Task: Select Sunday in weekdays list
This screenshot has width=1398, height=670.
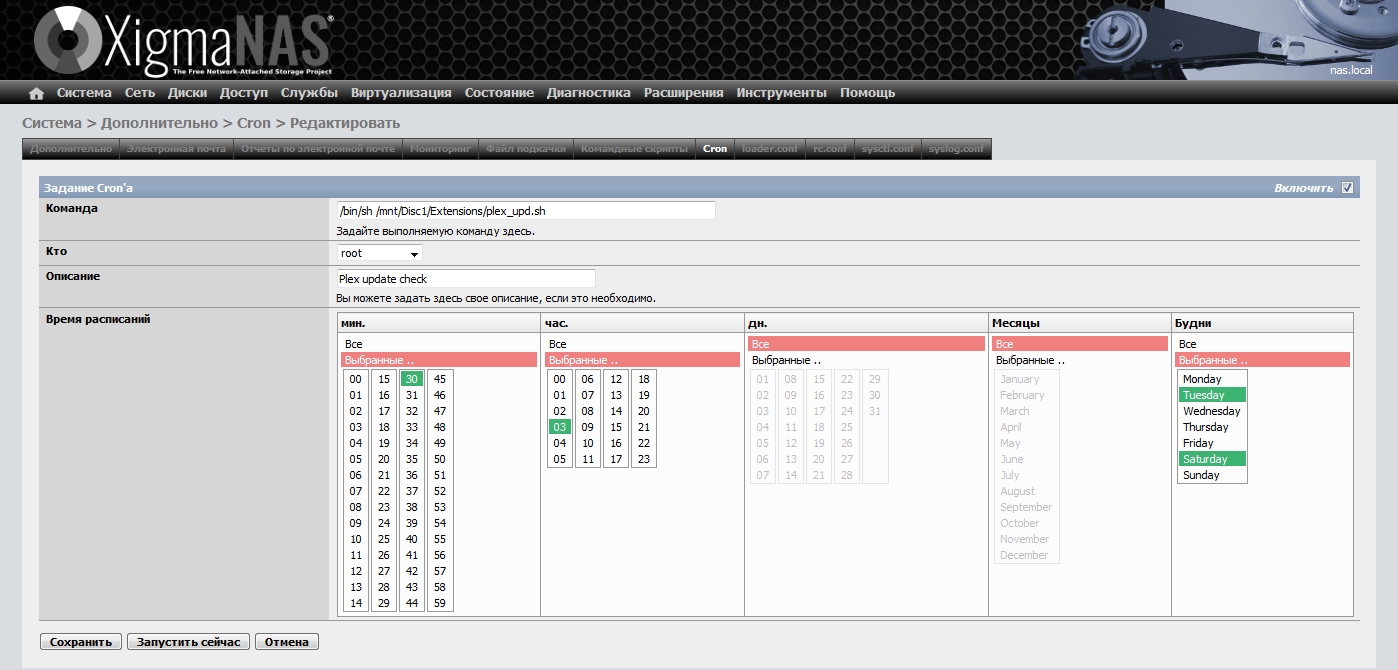Action: pos(1212,475)
